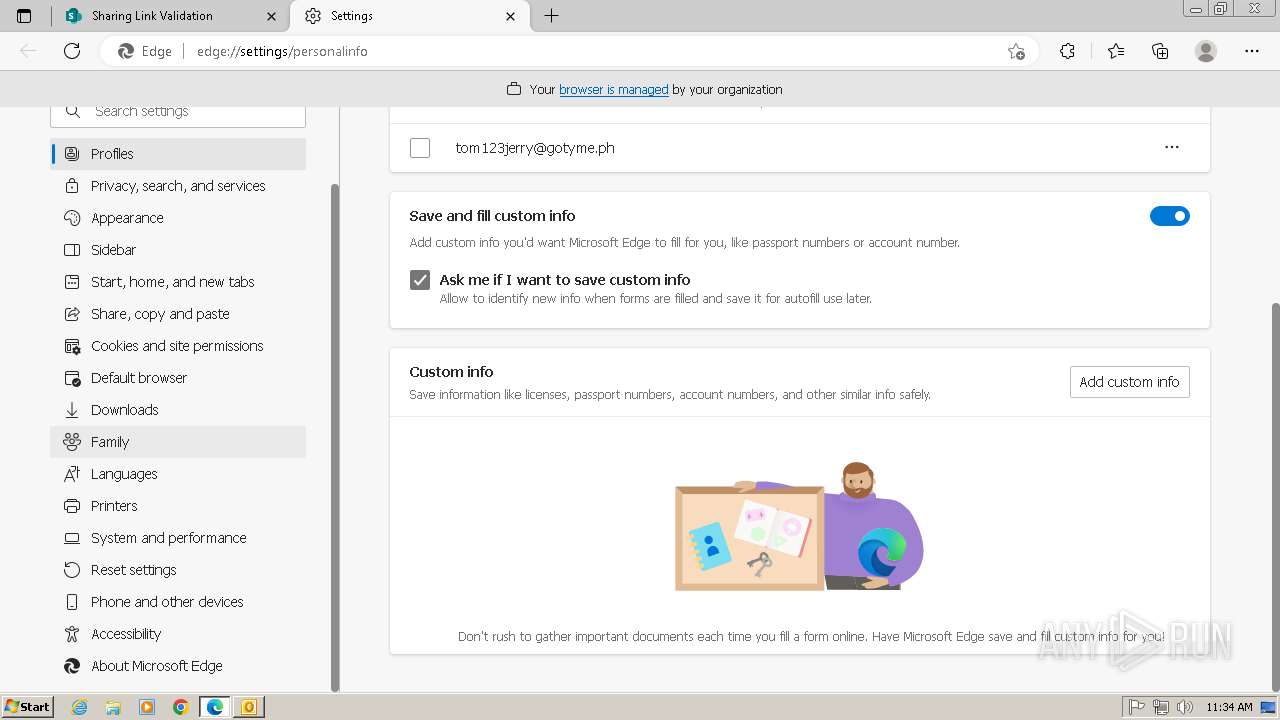1280x720 pixels.
Task: Refresh the current page
Action: 72,51
